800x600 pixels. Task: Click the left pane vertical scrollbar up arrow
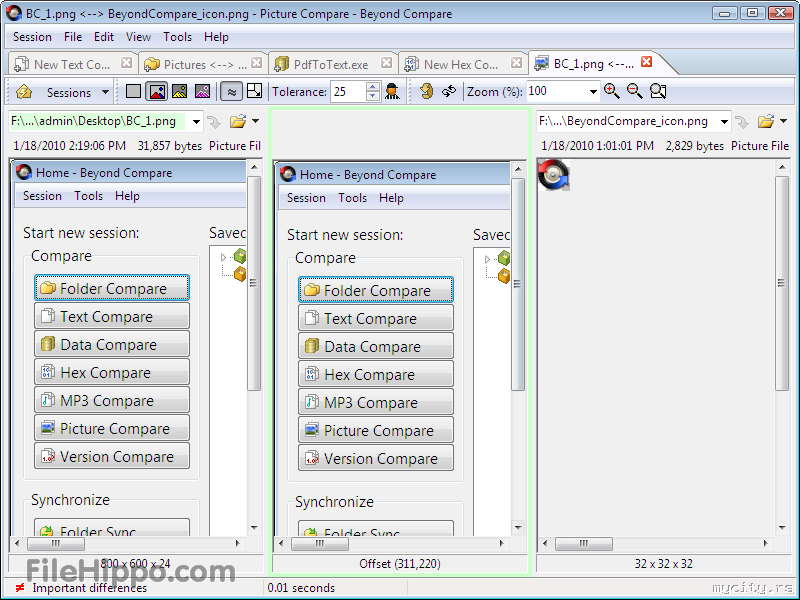tap(255, 167)
